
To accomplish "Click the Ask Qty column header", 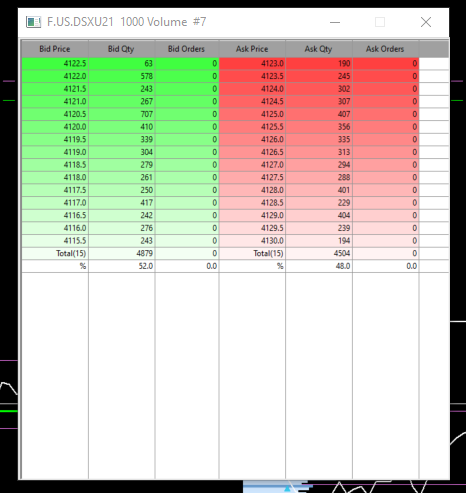I will [x=319, y=49].
